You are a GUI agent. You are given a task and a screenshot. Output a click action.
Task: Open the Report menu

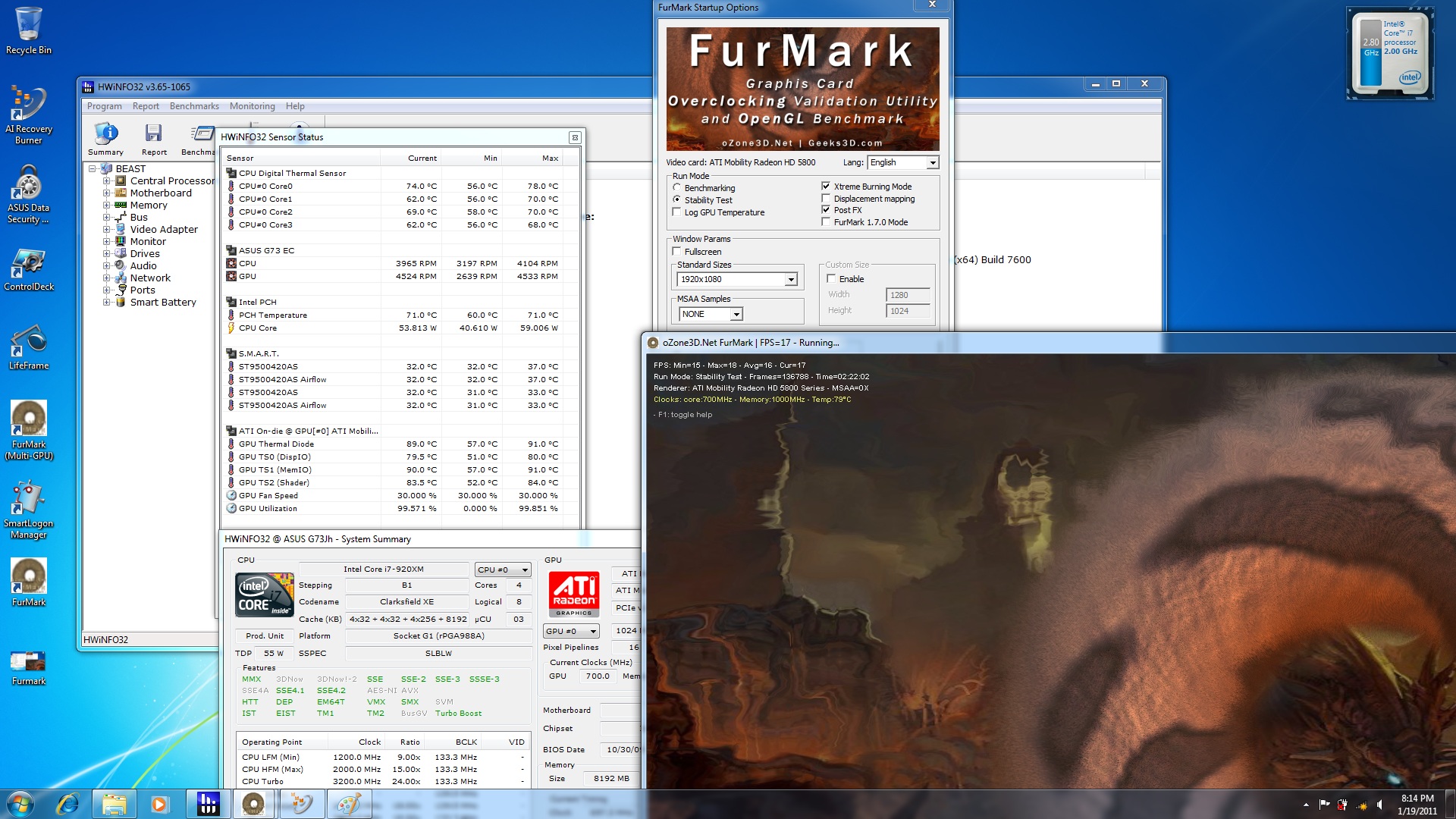(x=146, y=106)
